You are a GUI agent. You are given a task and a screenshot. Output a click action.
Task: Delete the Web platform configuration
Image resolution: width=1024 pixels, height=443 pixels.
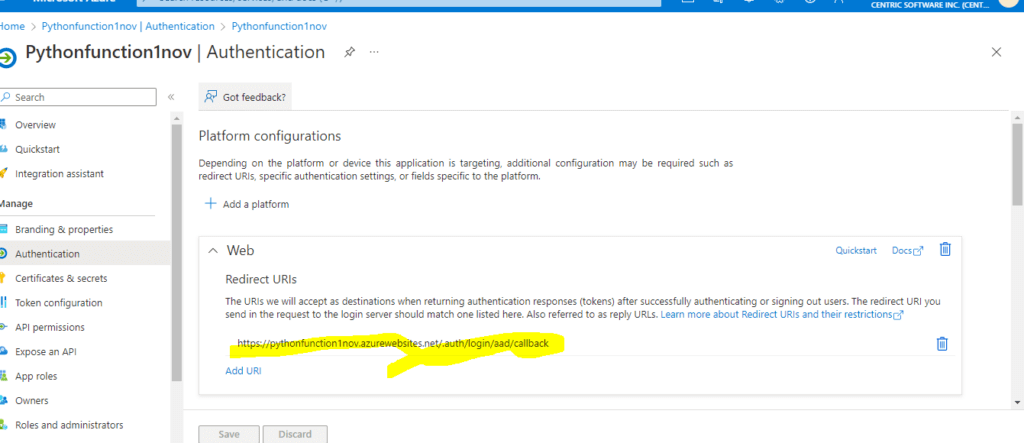click(945, 249)
